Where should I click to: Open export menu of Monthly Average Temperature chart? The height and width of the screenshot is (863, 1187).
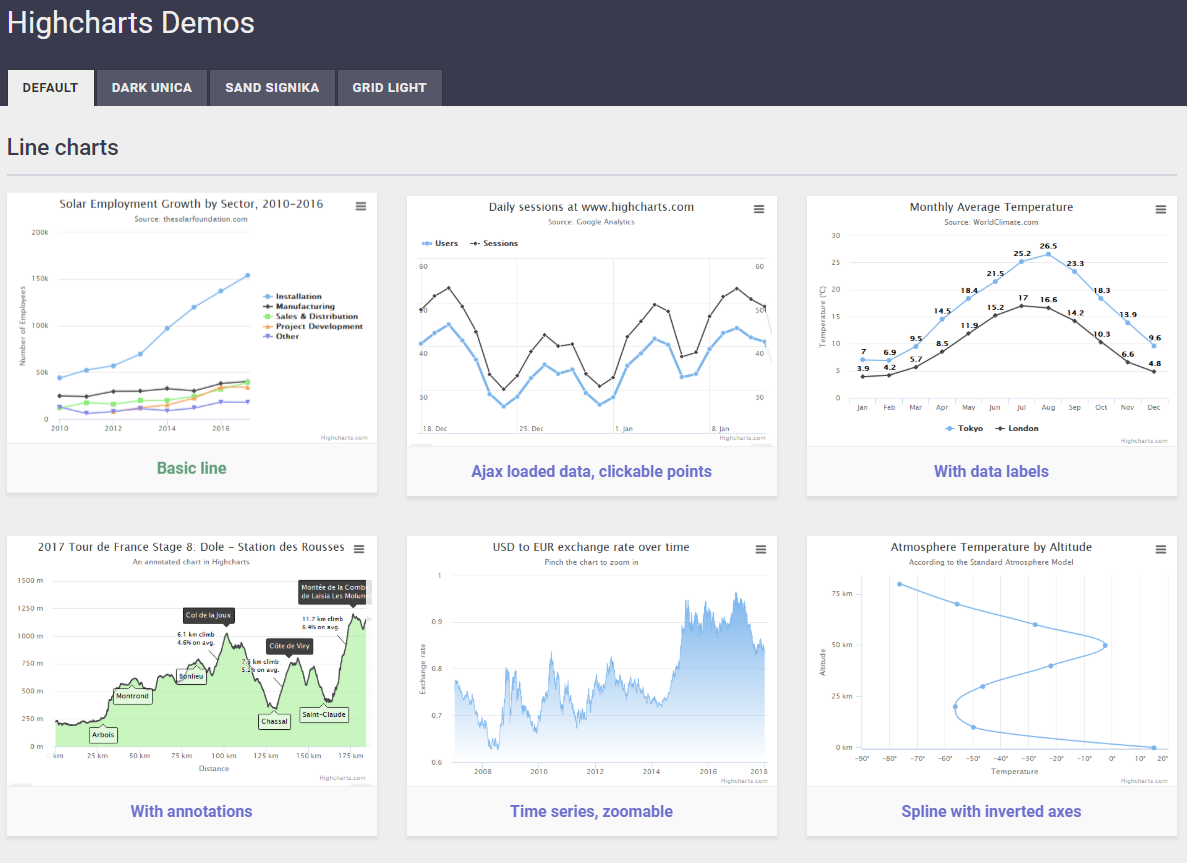pyautogui.click(x=1161, y=209)
